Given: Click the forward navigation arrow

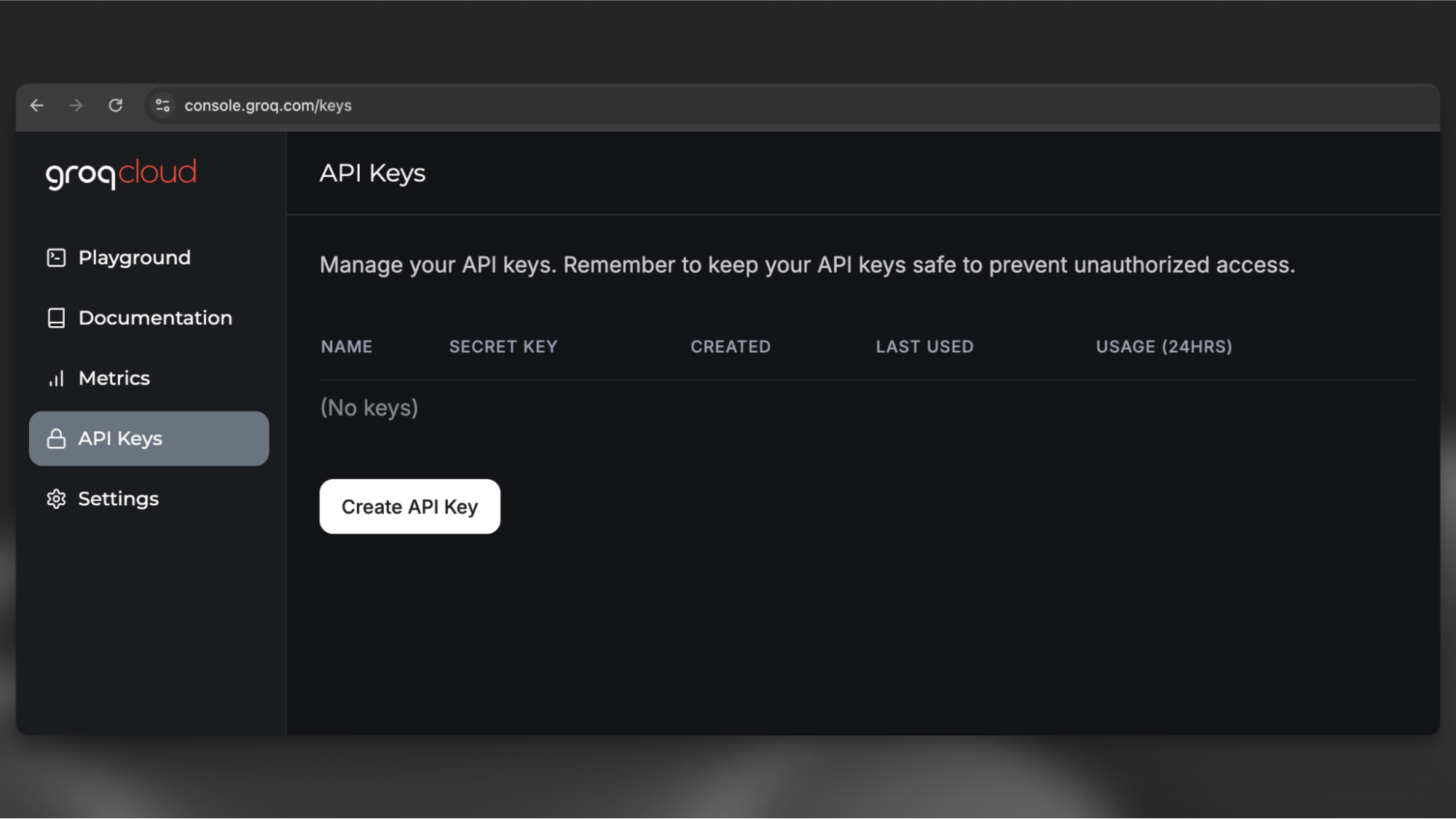Looking at the screenshot, I should pyautogui.click(x=76, y=105).
